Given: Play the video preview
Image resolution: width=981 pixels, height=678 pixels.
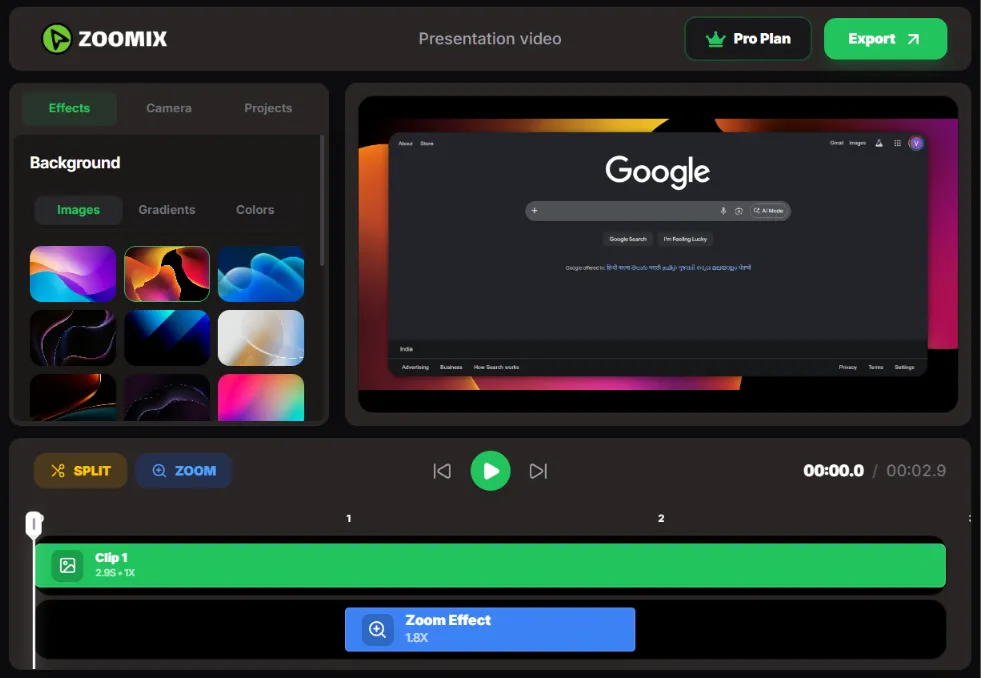Looking at the screenshot, I should (x=490, y=471).
